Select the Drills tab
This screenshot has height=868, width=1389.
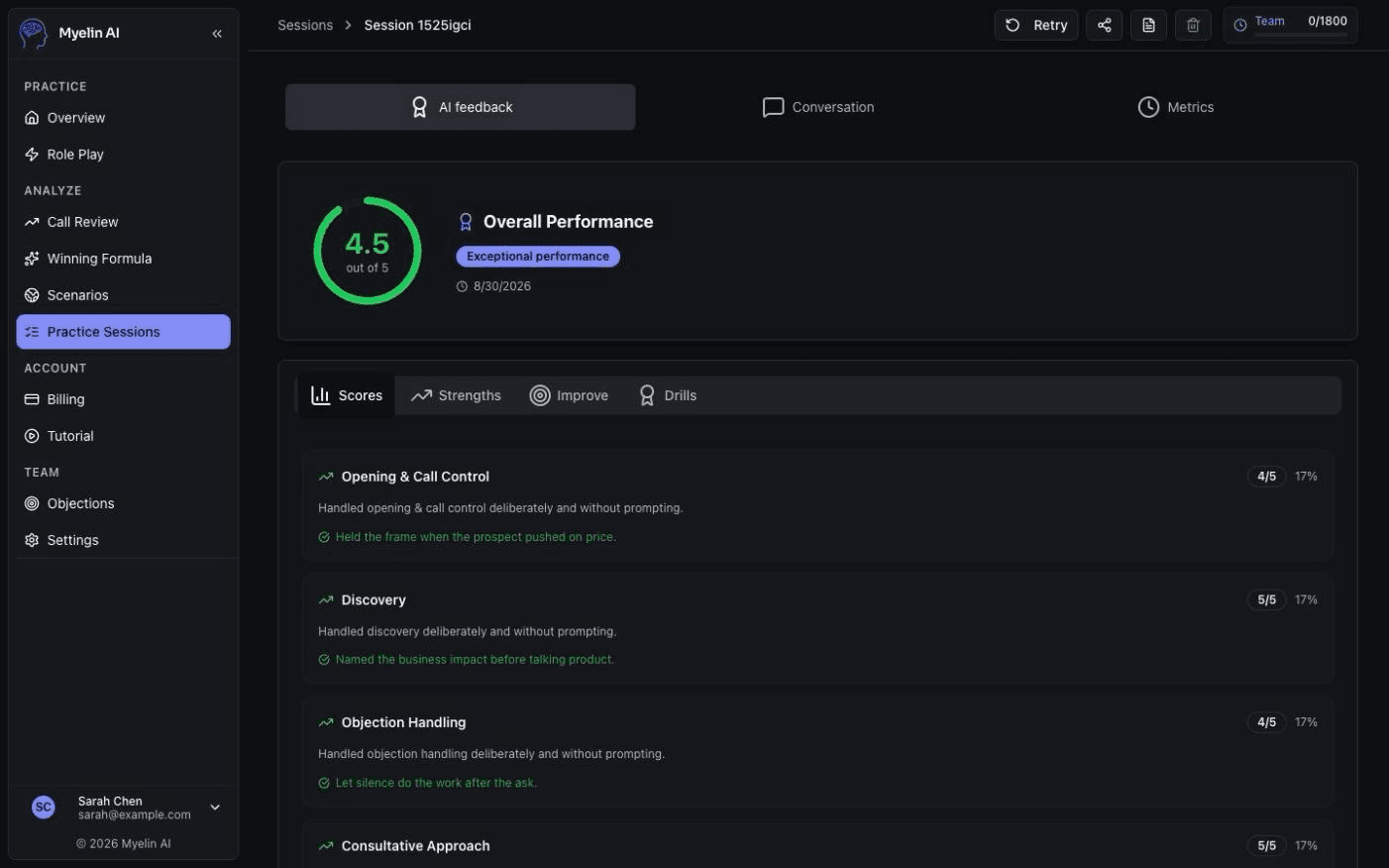668,395
